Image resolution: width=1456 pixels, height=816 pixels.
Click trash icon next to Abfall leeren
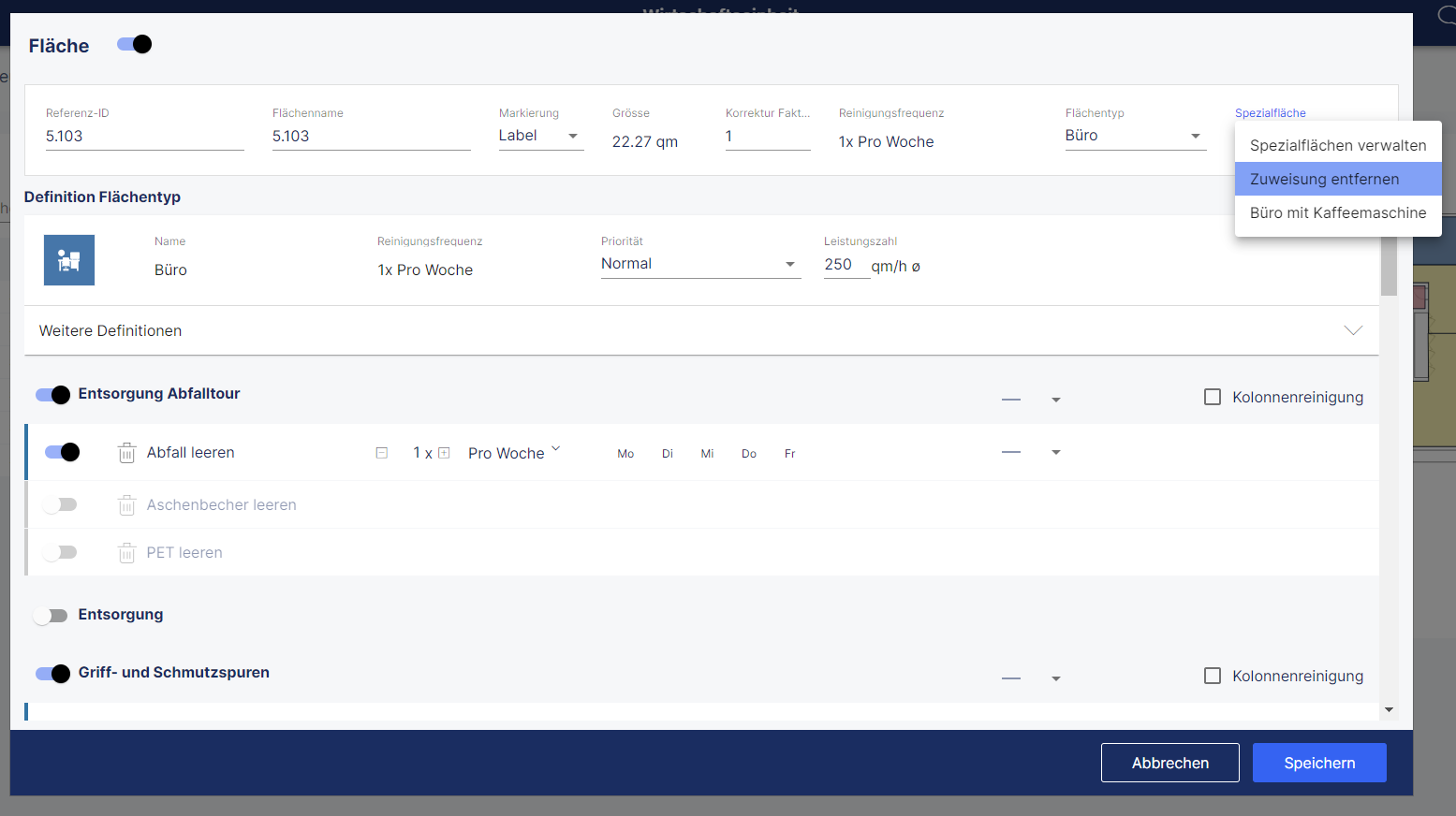127,453
